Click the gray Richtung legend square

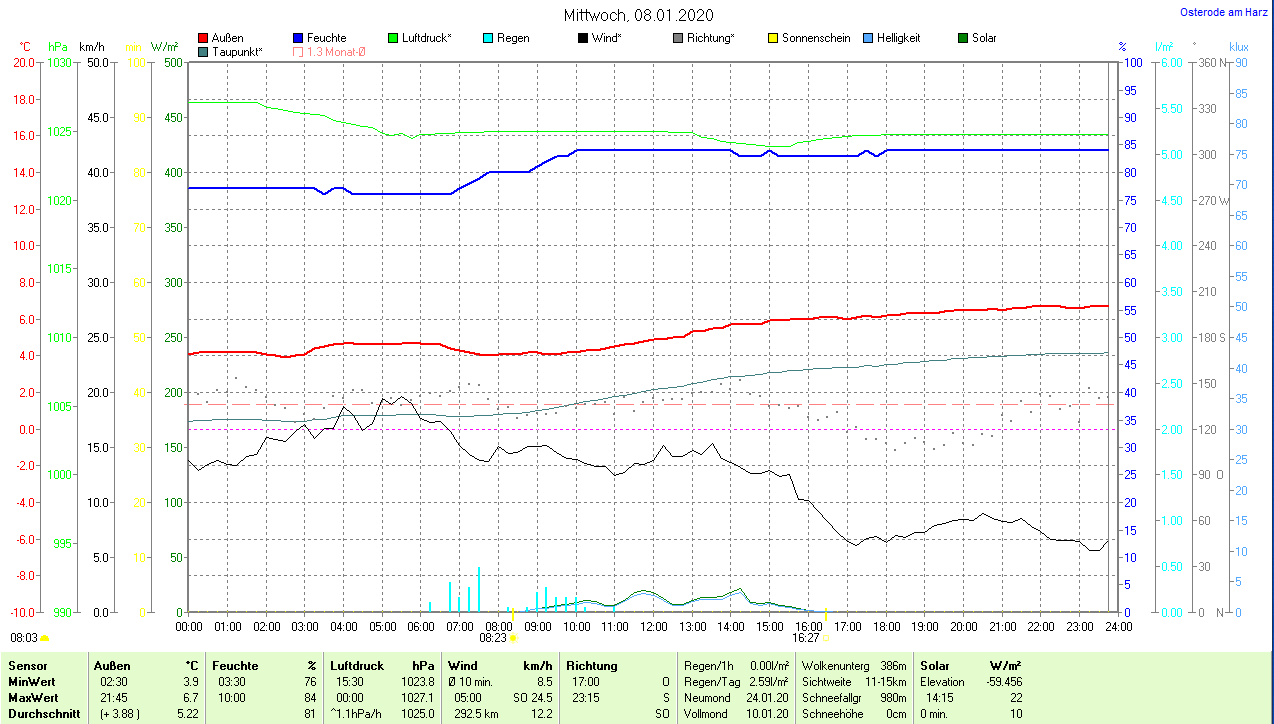point(678,38)
